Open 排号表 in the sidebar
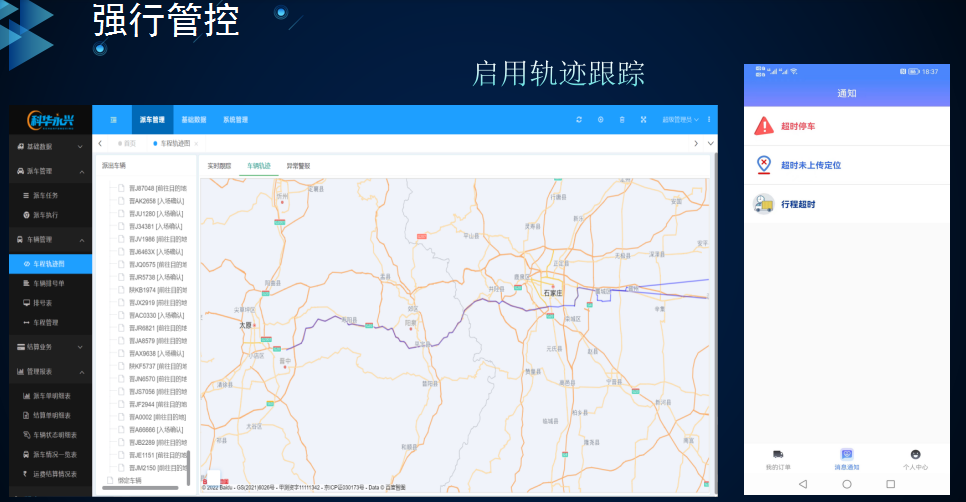The image size is (966, 502). [x=51, y=303]
